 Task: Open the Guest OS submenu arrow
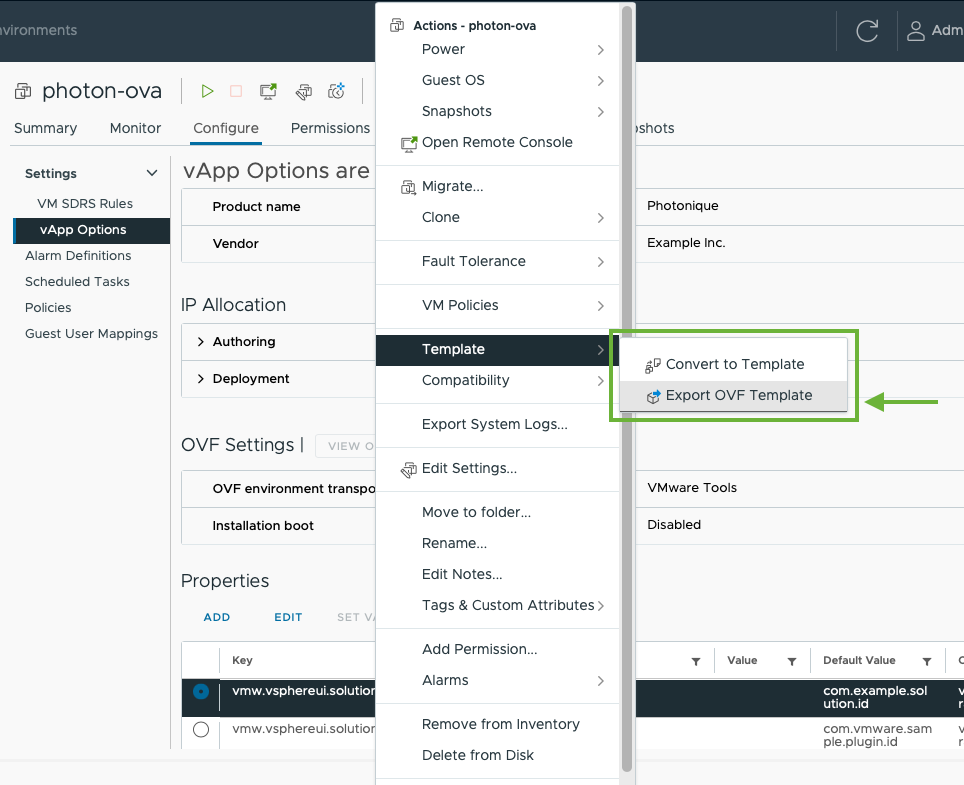point(601,81)
